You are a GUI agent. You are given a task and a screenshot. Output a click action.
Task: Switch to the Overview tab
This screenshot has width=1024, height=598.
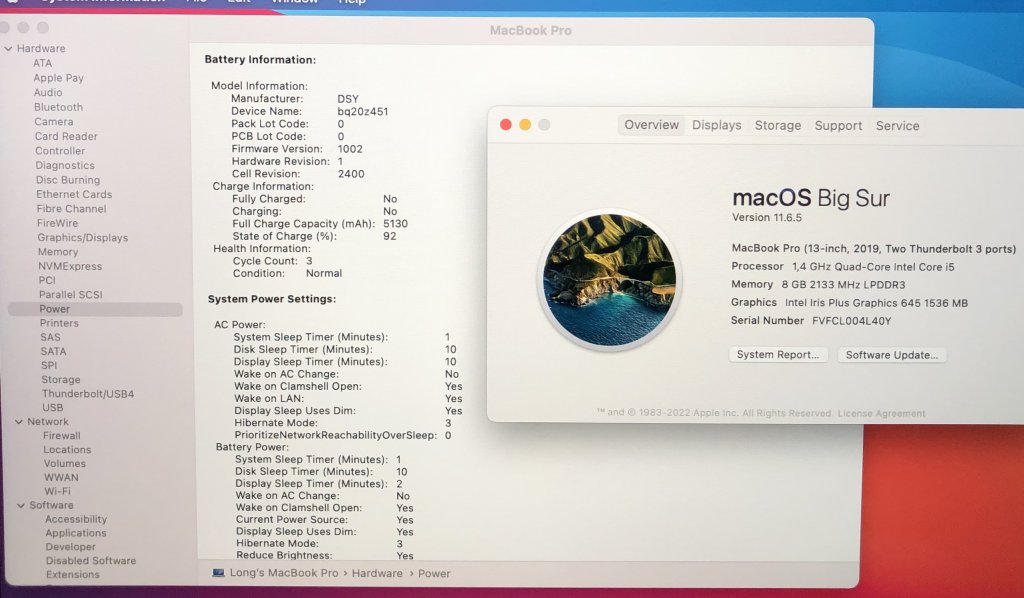coord(651,125)
